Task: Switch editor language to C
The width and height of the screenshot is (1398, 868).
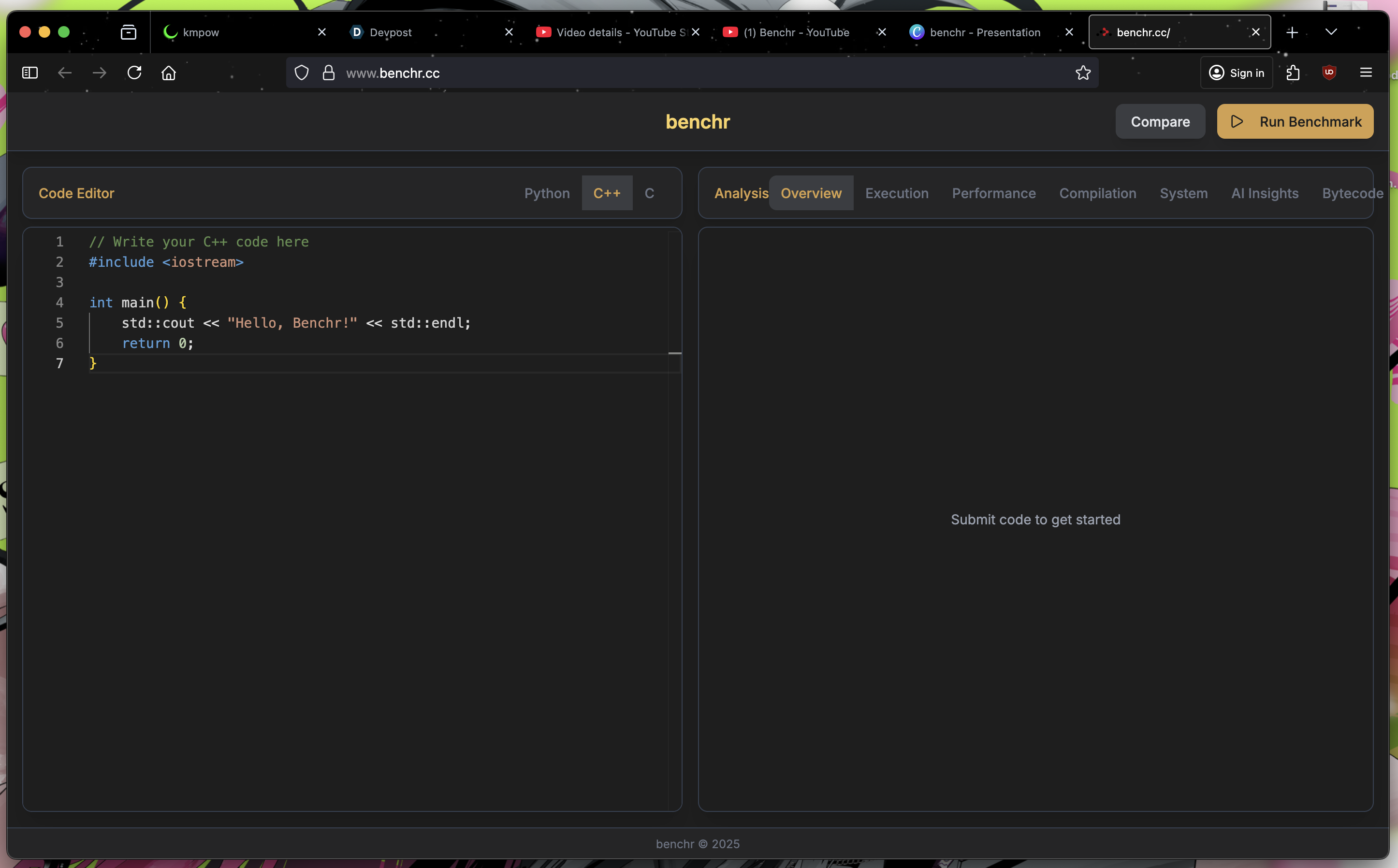Action: click(649, 193)
